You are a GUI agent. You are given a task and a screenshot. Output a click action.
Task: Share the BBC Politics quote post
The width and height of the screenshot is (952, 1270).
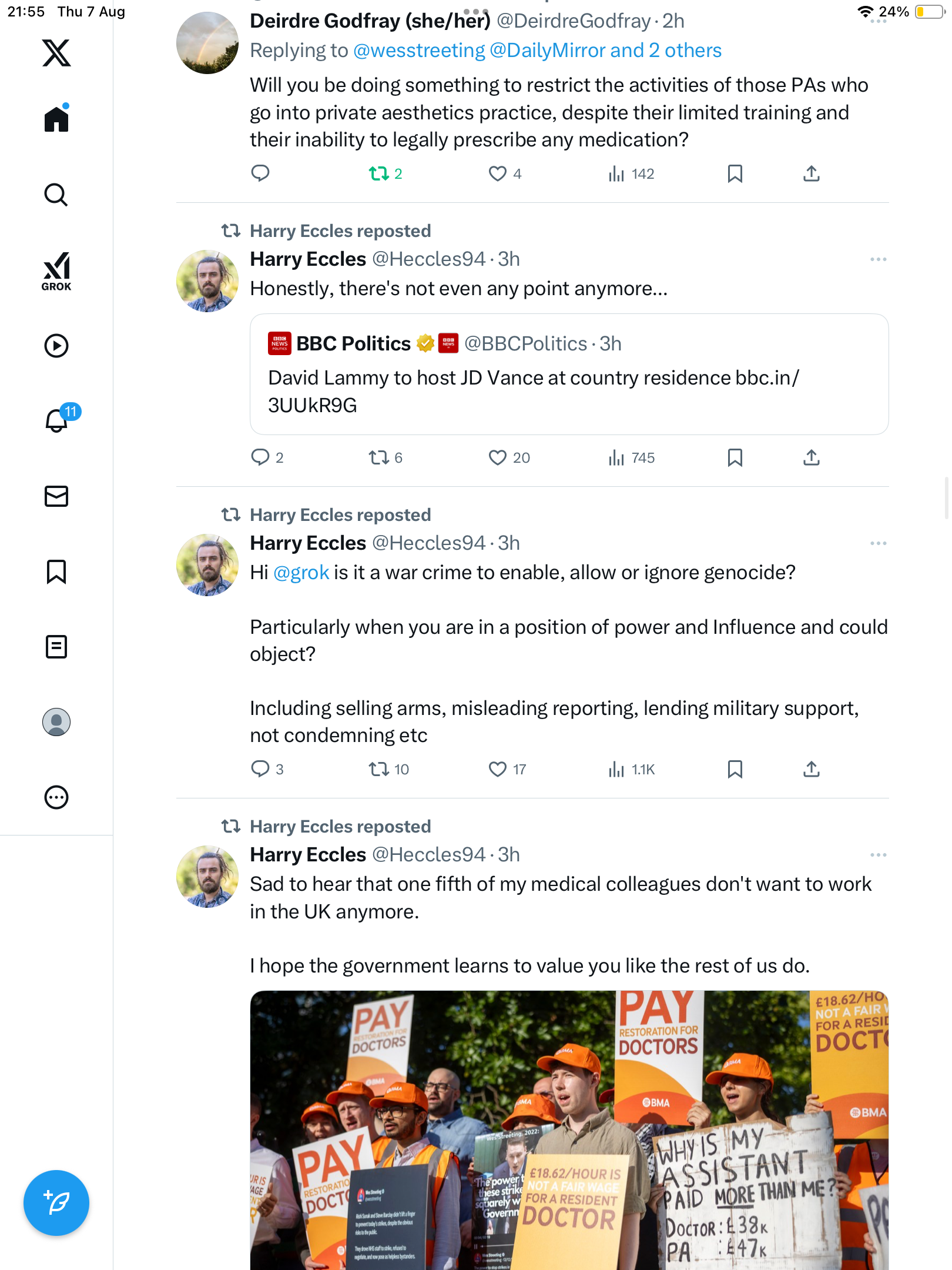click(x=812, y=457)
